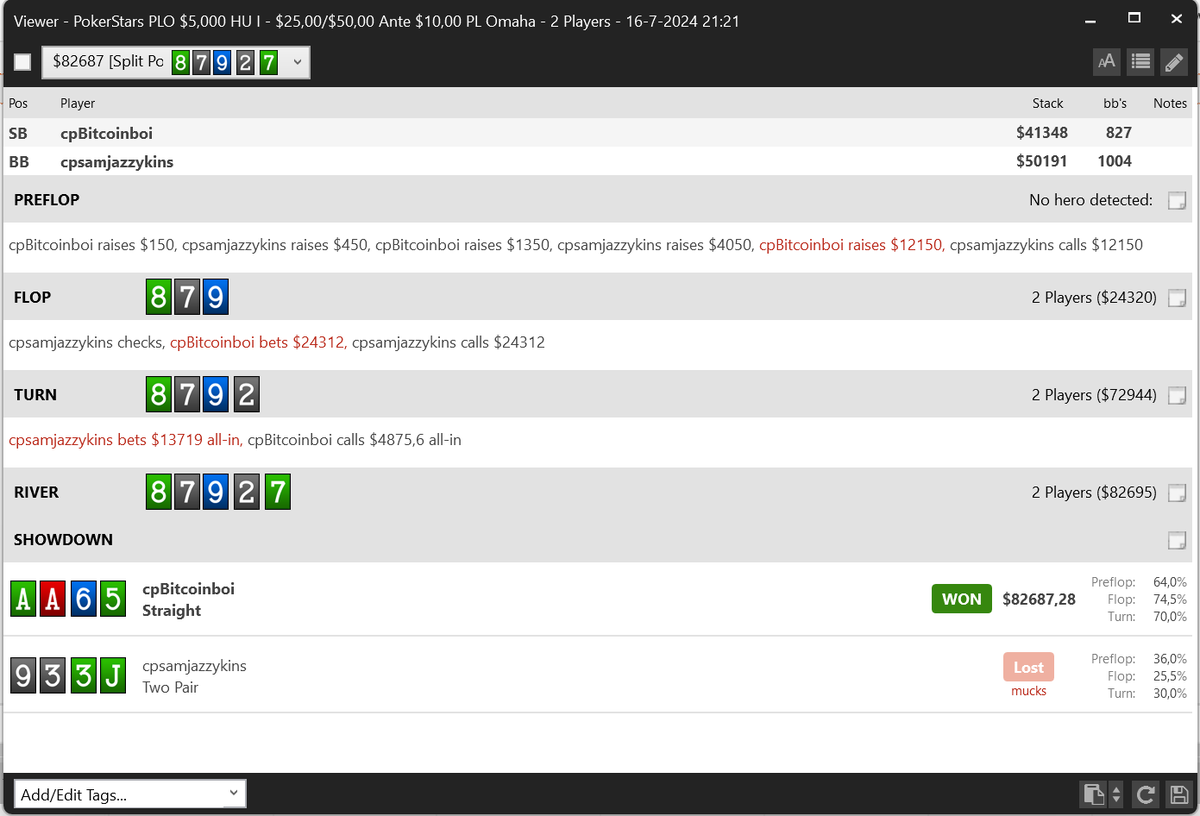Click "cpsamjazzykins bets $13719 all-in" action
This screenshot has height=816, width=1200.
(x=125, y=440)
